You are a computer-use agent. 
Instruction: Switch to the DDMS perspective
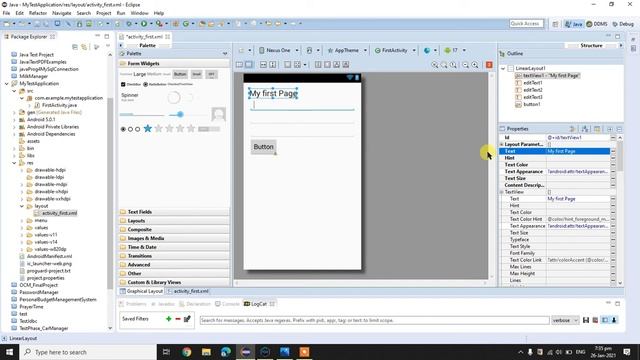point(597,24)
